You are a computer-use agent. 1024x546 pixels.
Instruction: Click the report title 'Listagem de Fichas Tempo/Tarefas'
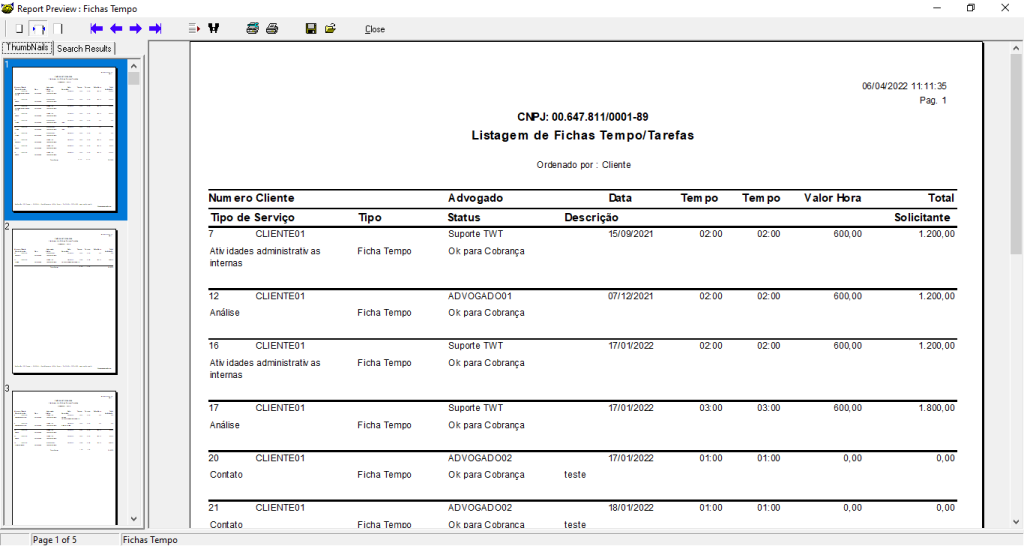583,135
